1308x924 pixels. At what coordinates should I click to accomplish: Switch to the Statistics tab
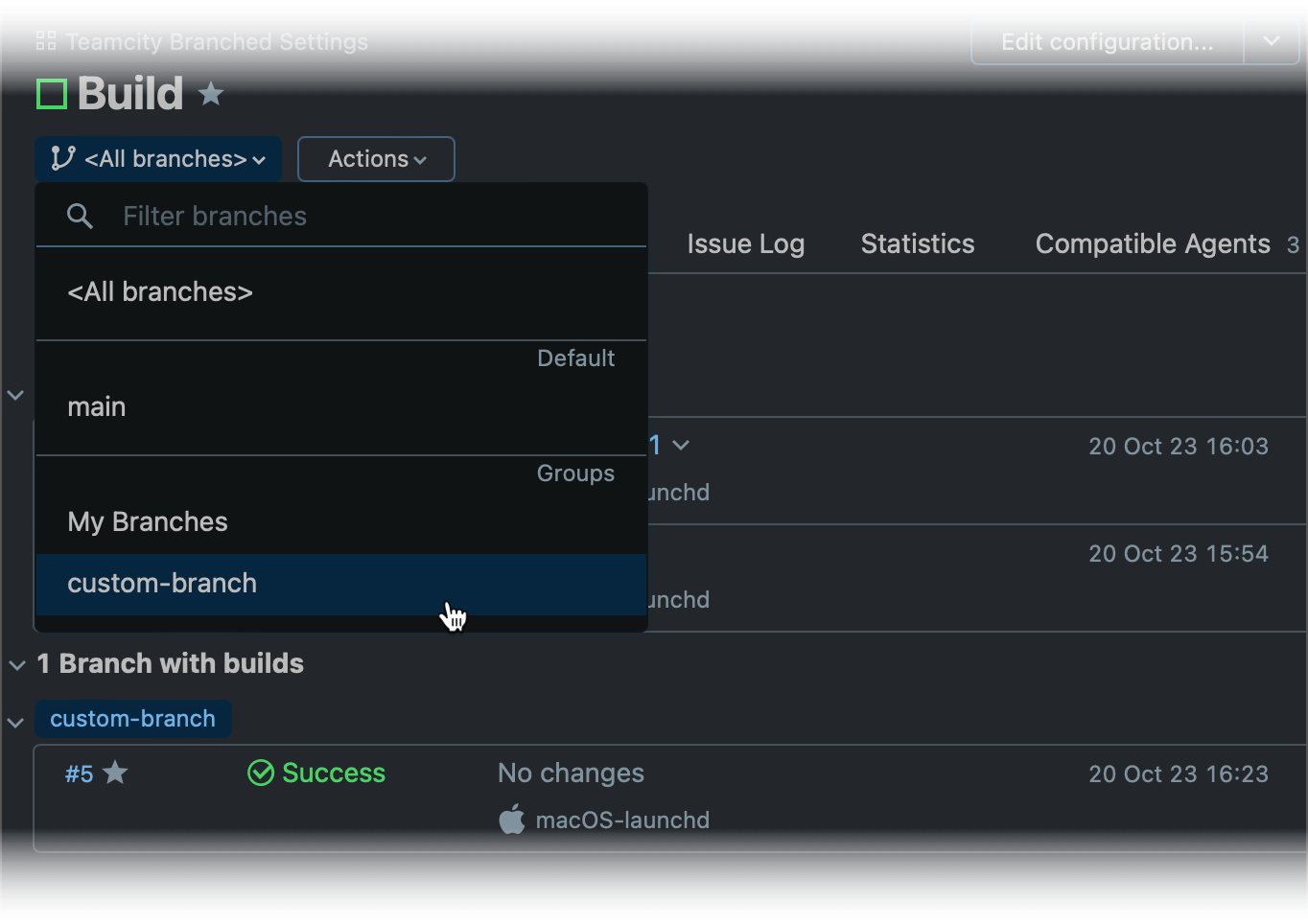[917, 243]
